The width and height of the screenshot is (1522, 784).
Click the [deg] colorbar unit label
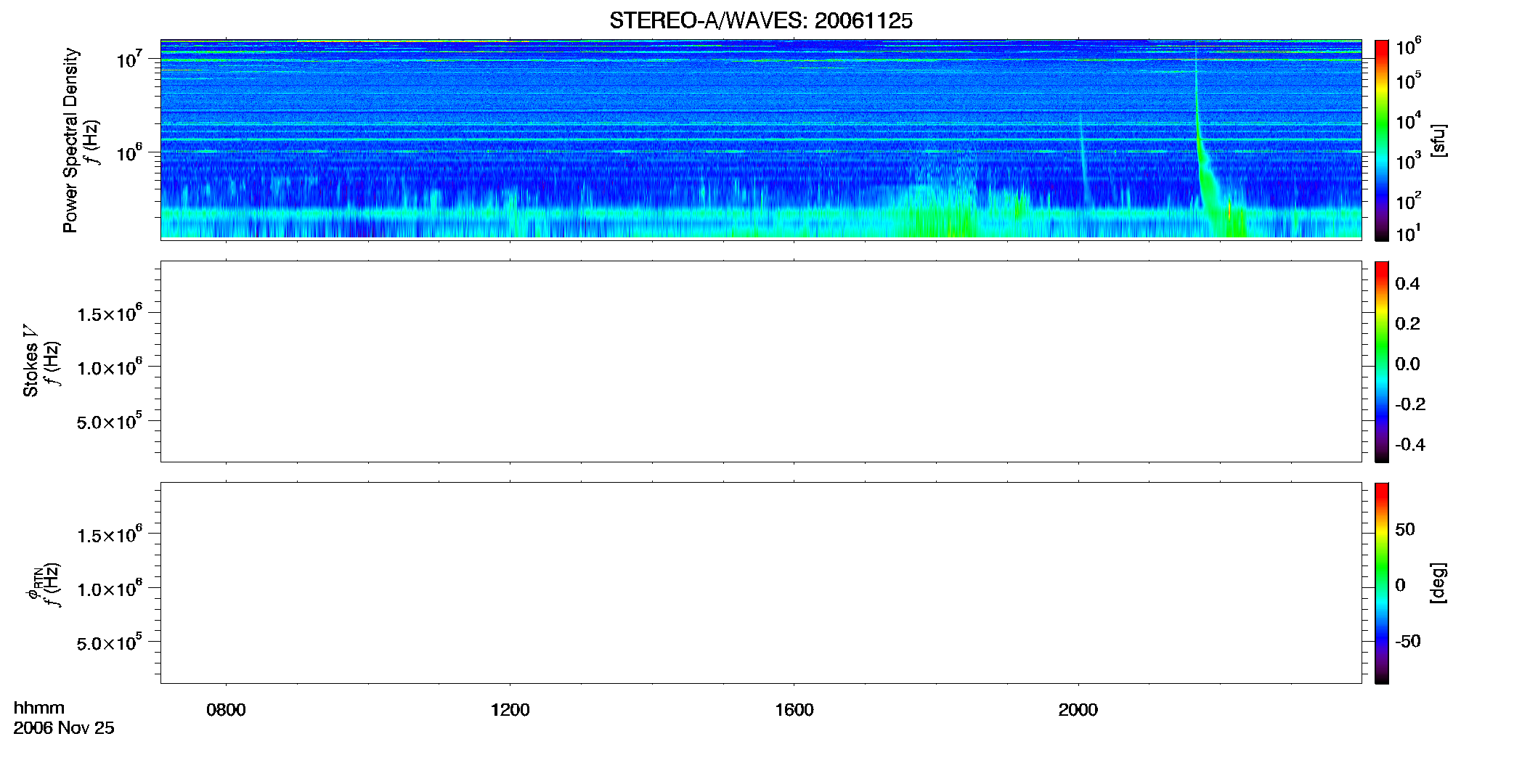(1438, 583)
